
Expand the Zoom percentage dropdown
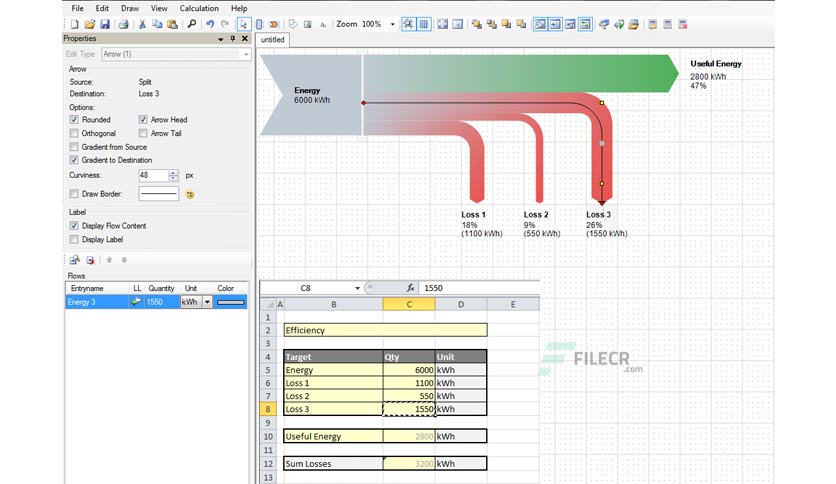392,25
